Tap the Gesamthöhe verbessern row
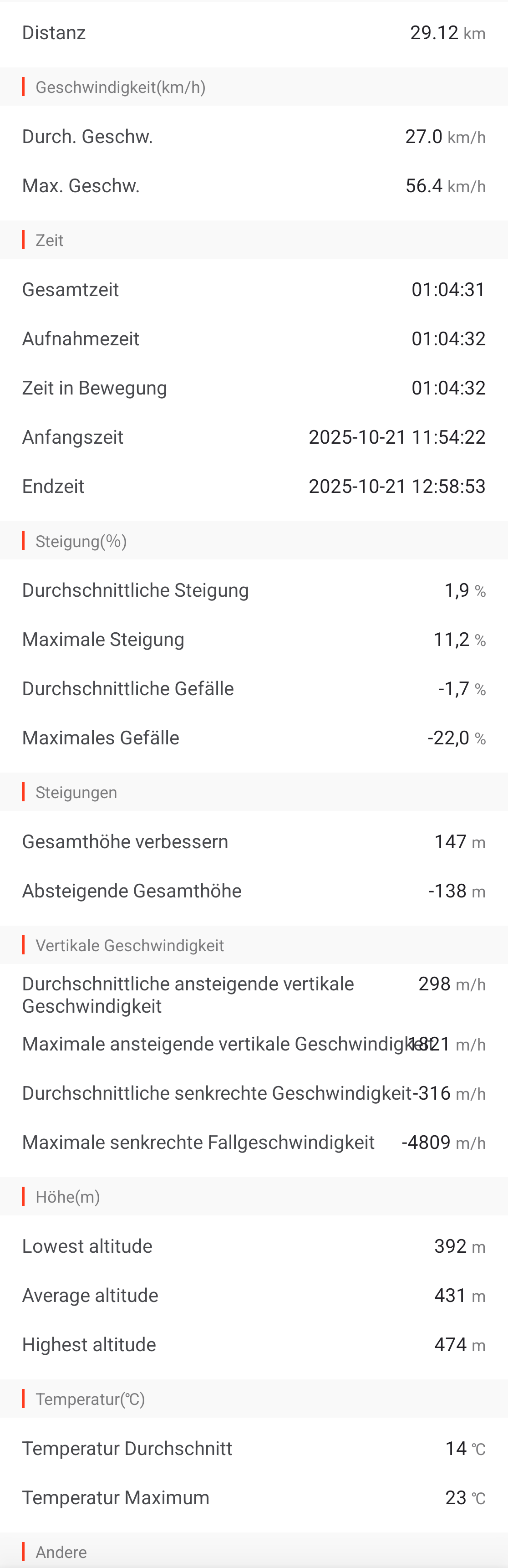Screen dimensions: 508x1568 tap(254, 842)
